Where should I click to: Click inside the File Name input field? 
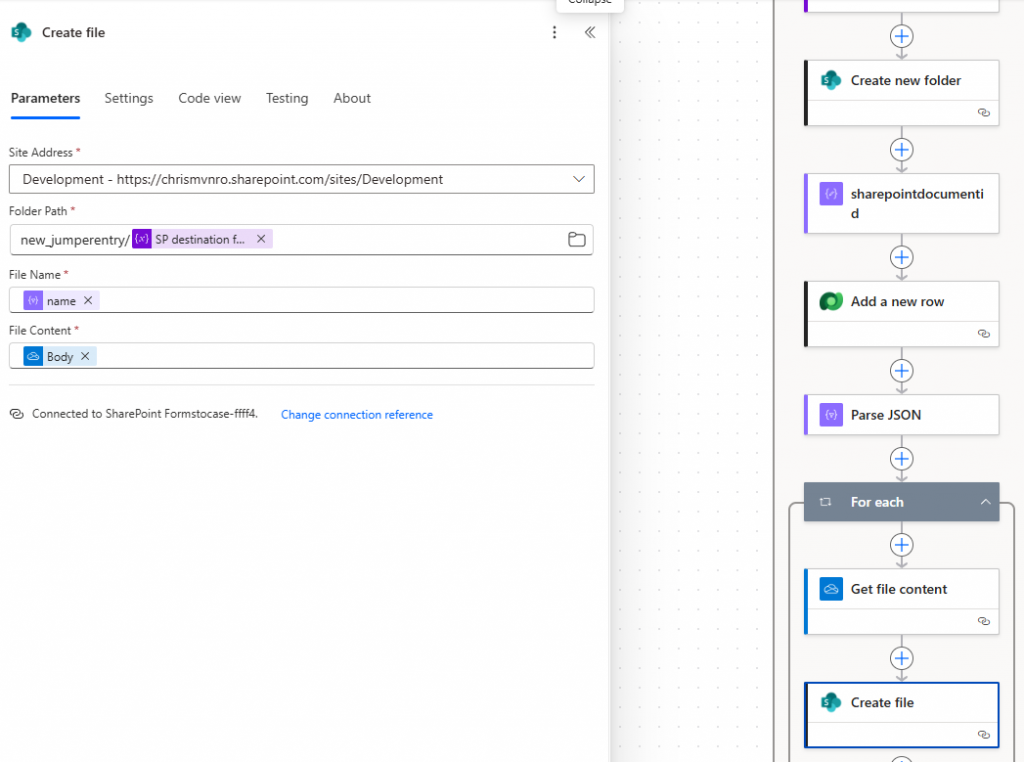(340, 300)
